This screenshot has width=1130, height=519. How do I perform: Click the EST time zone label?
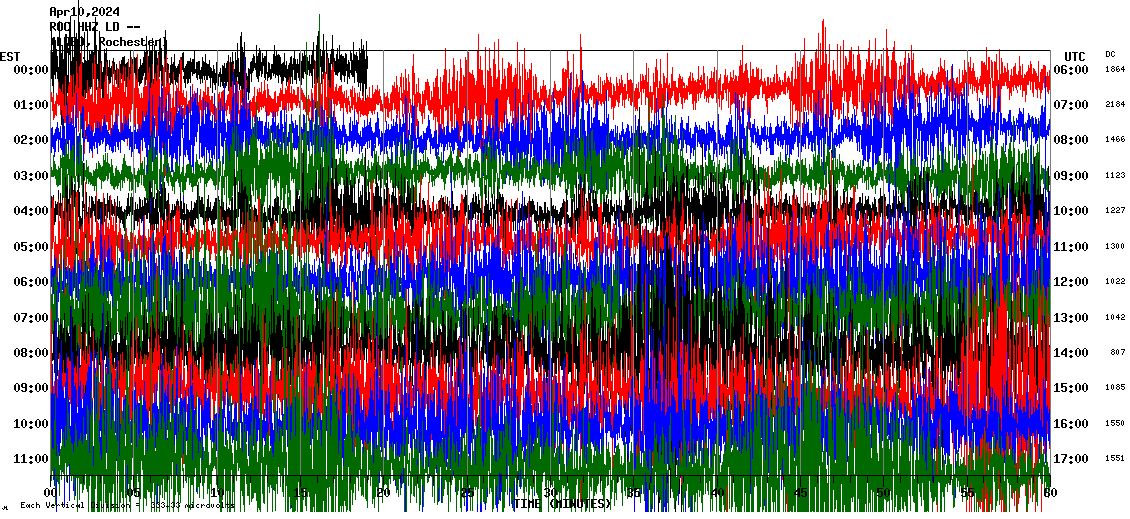10,56
